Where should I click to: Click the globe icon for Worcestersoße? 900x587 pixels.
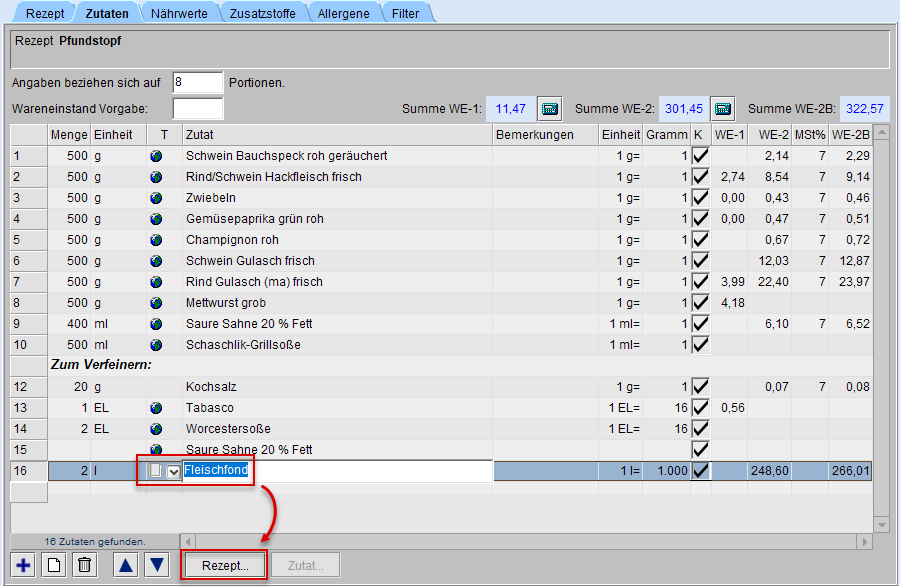pos(156,429)
